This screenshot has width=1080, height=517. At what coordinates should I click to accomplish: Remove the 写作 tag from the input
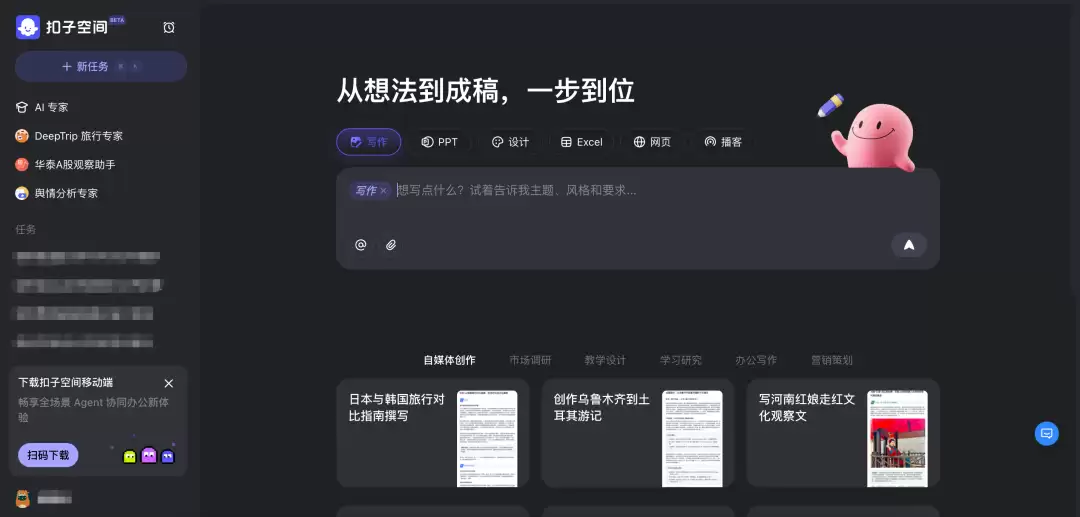tap(384, 191)
